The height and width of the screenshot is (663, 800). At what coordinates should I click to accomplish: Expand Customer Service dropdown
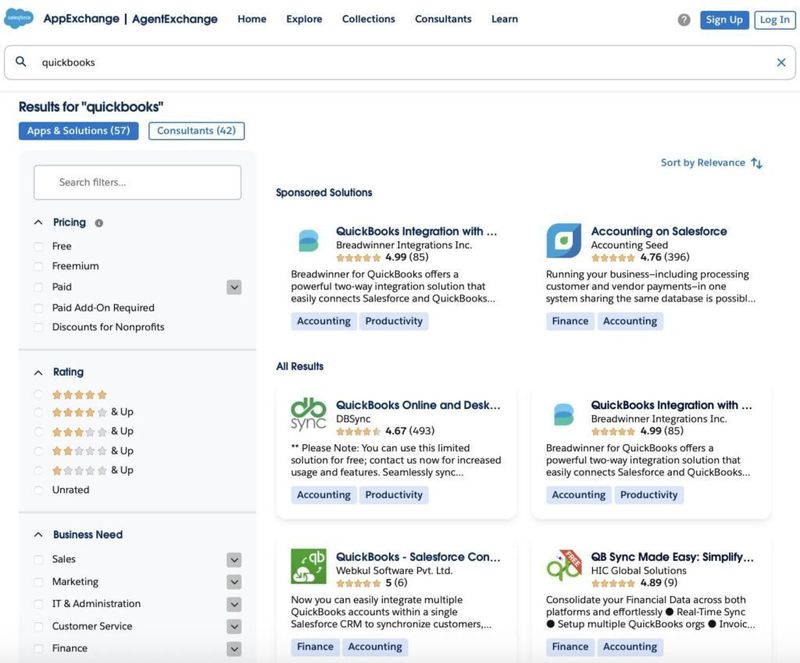234,626
